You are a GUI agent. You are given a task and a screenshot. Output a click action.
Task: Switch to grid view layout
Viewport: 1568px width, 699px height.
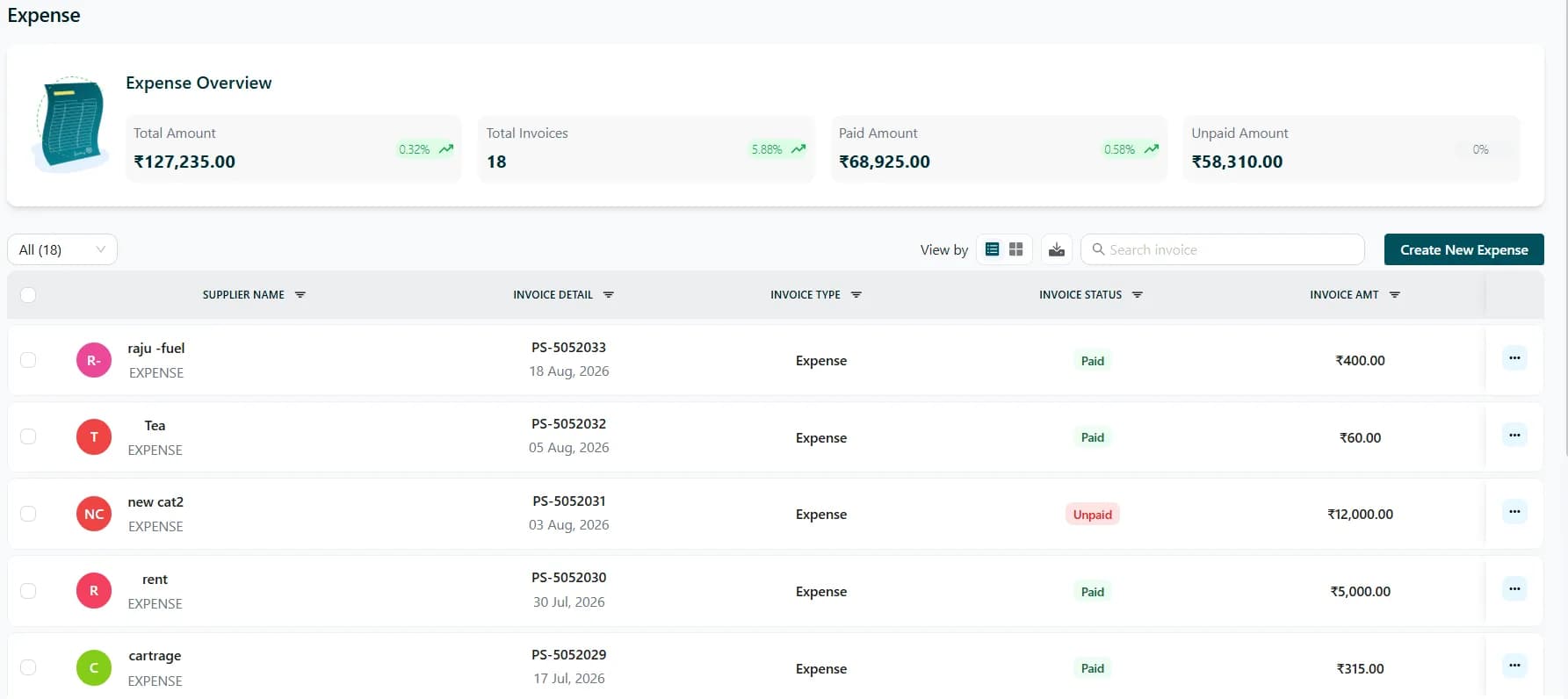1016,249
